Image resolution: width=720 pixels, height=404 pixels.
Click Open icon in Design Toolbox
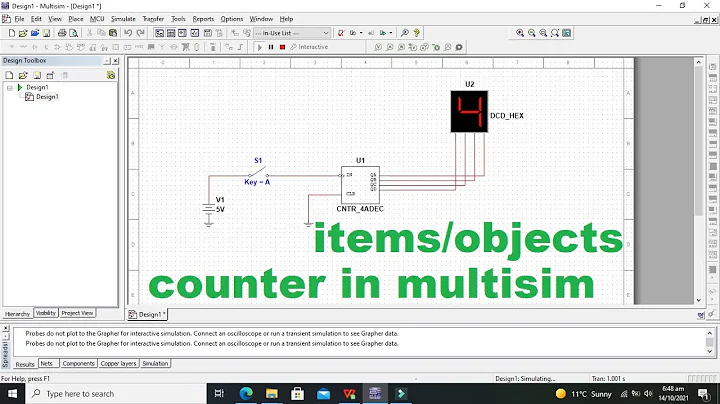pos(23,75)
